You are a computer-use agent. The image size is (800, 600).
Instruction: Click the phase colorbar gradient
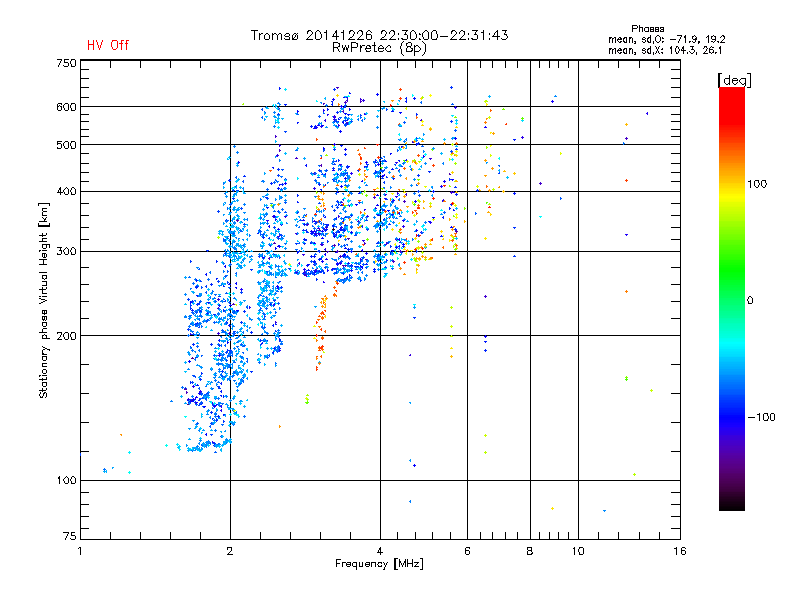click(732, 298)
